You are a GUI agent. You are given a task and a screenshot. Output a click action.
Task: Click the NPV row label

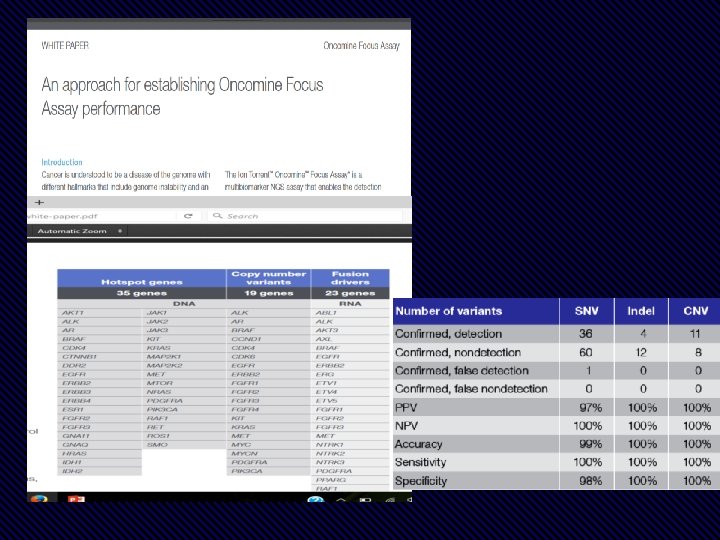pyautogui.click(x=406, y=426)
